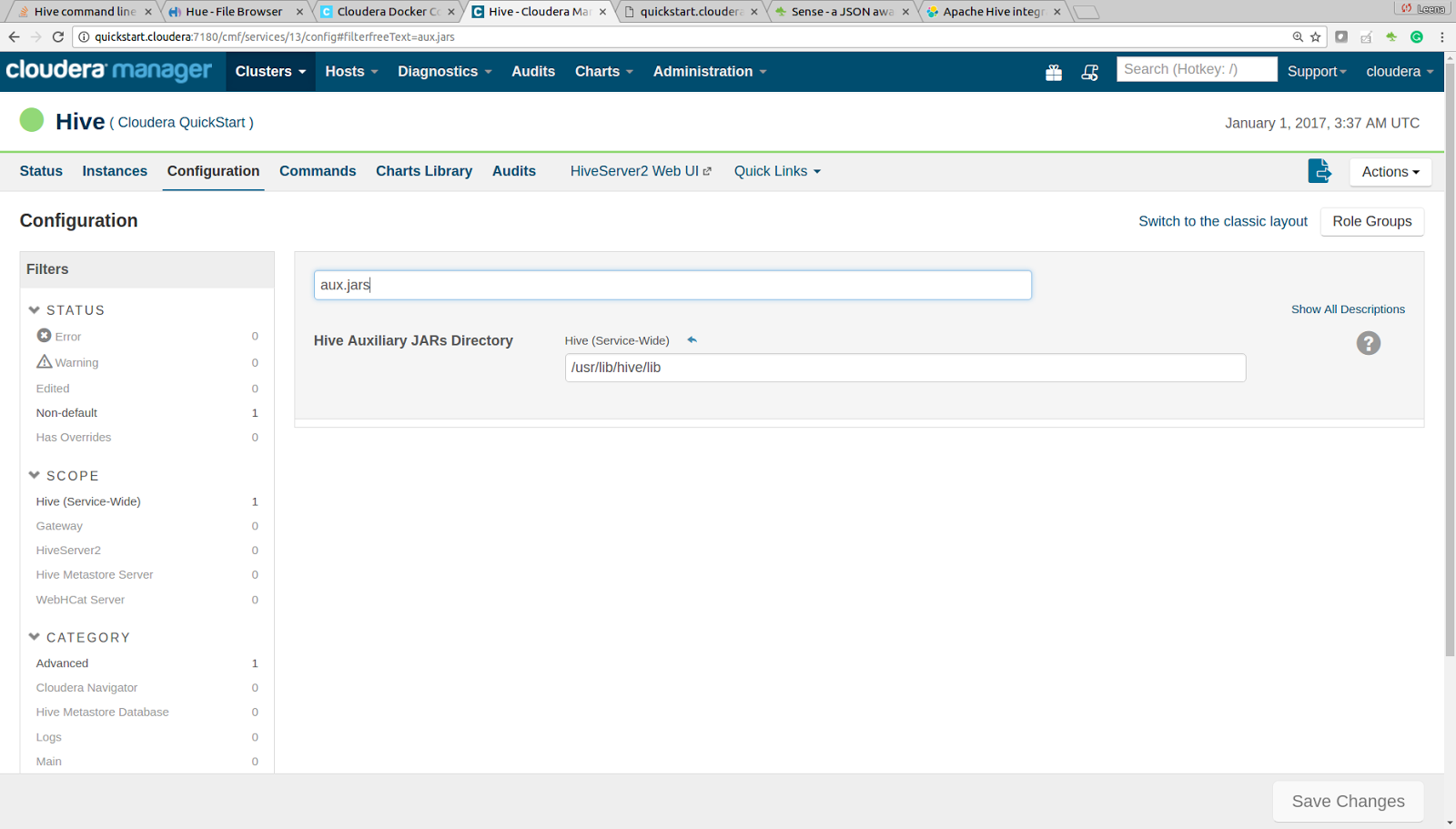Switch to the Status tab
The height and width of the screenshot is (829, 1456).
(41, 171)
